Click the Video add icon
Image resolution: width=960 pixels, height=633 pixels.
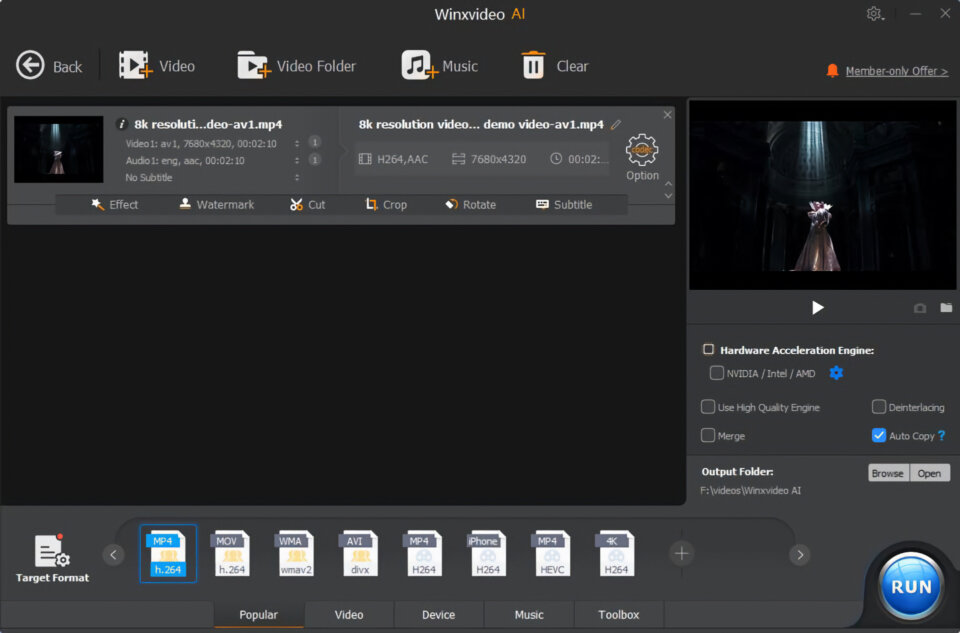point(136,66)
